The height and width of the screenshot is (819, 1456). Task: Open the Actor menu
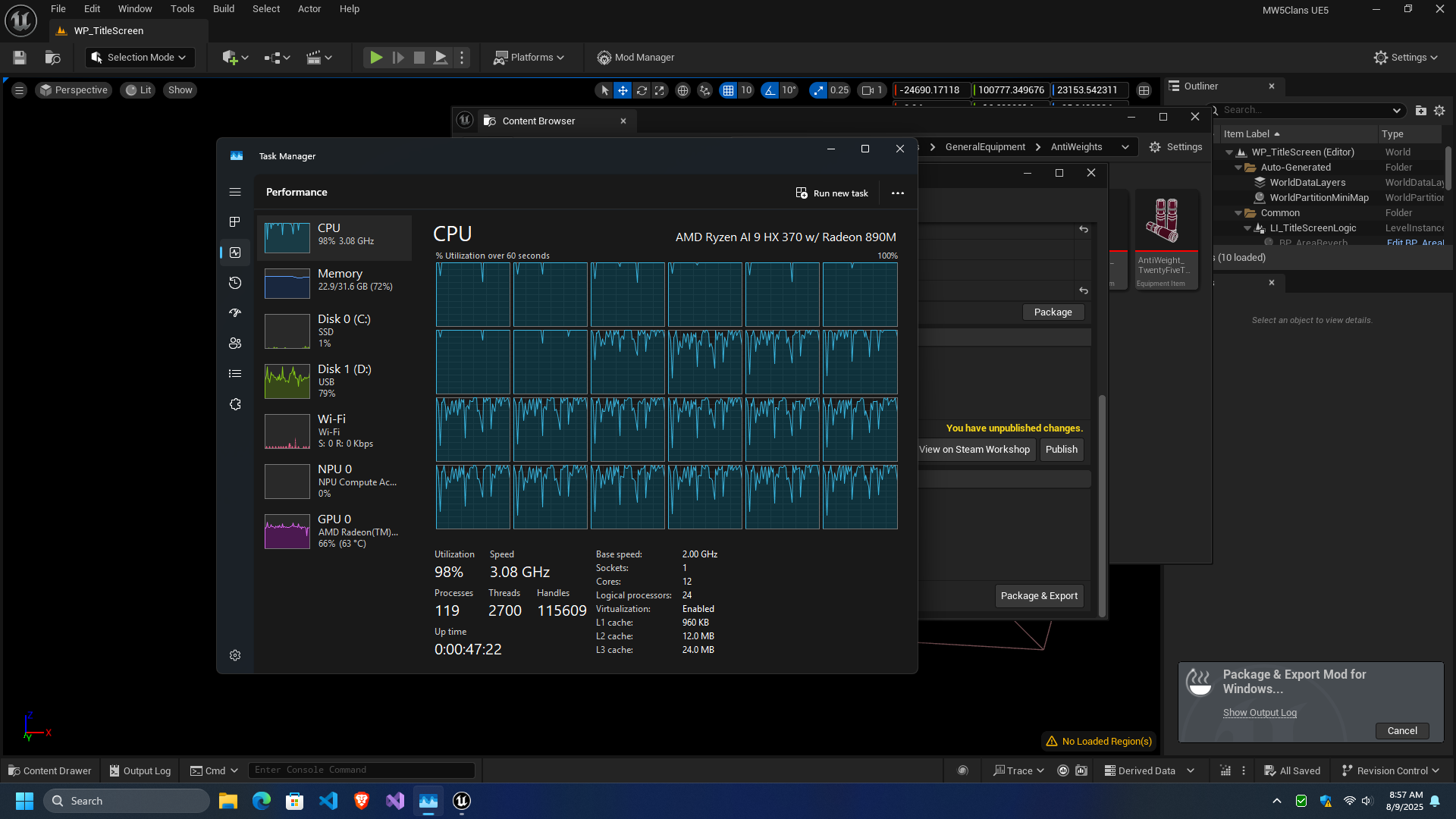(309, 9)
